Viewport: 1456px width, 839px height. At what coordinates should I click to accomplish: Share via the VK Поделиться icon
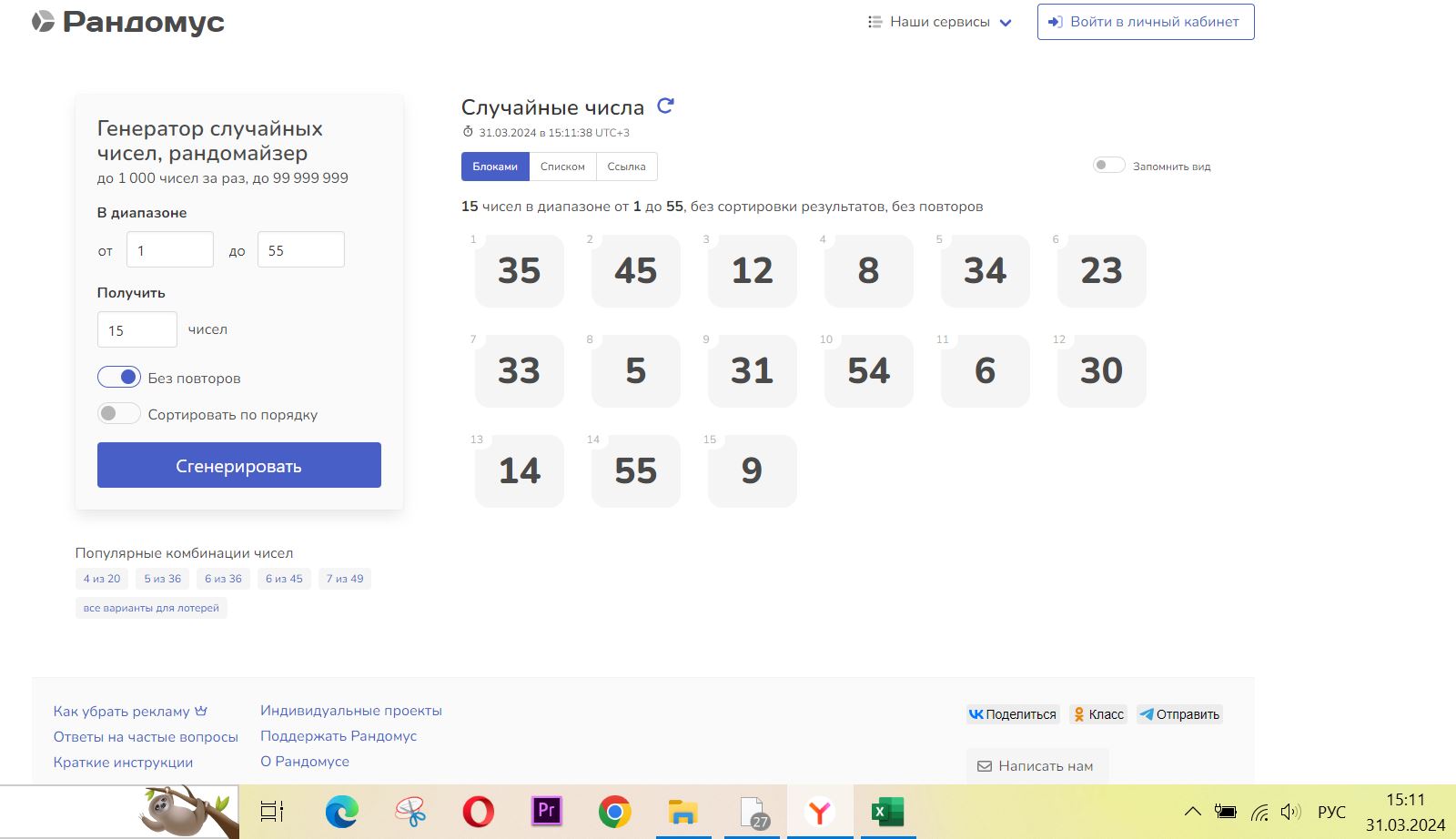(1013, 714)
